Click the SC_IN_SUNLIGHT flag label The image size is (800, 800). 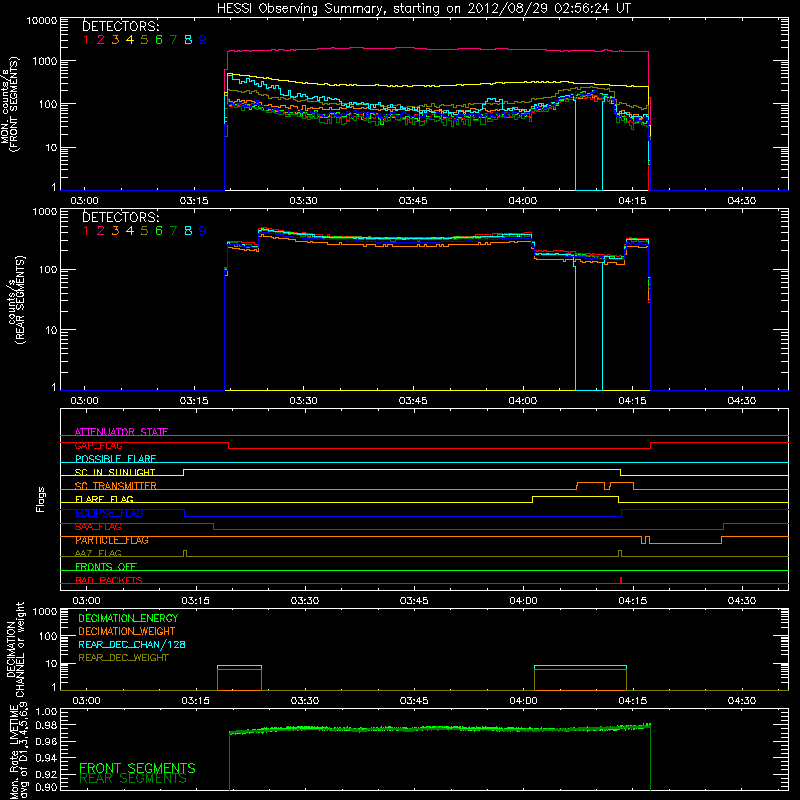(x=114, y=472)
